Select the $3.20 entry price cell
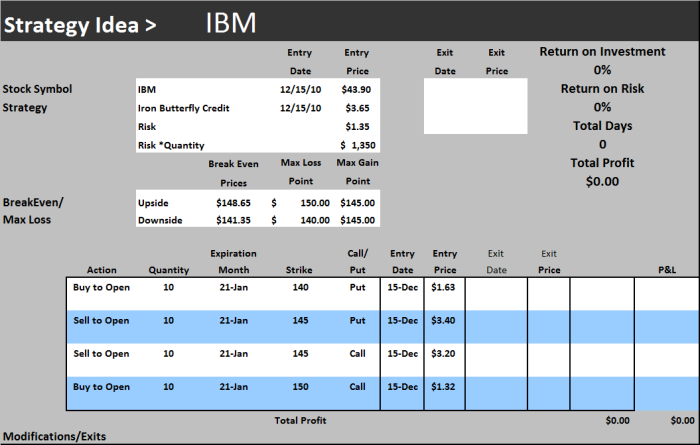Viewport: 700px width, 445px height. click(443, 354)
